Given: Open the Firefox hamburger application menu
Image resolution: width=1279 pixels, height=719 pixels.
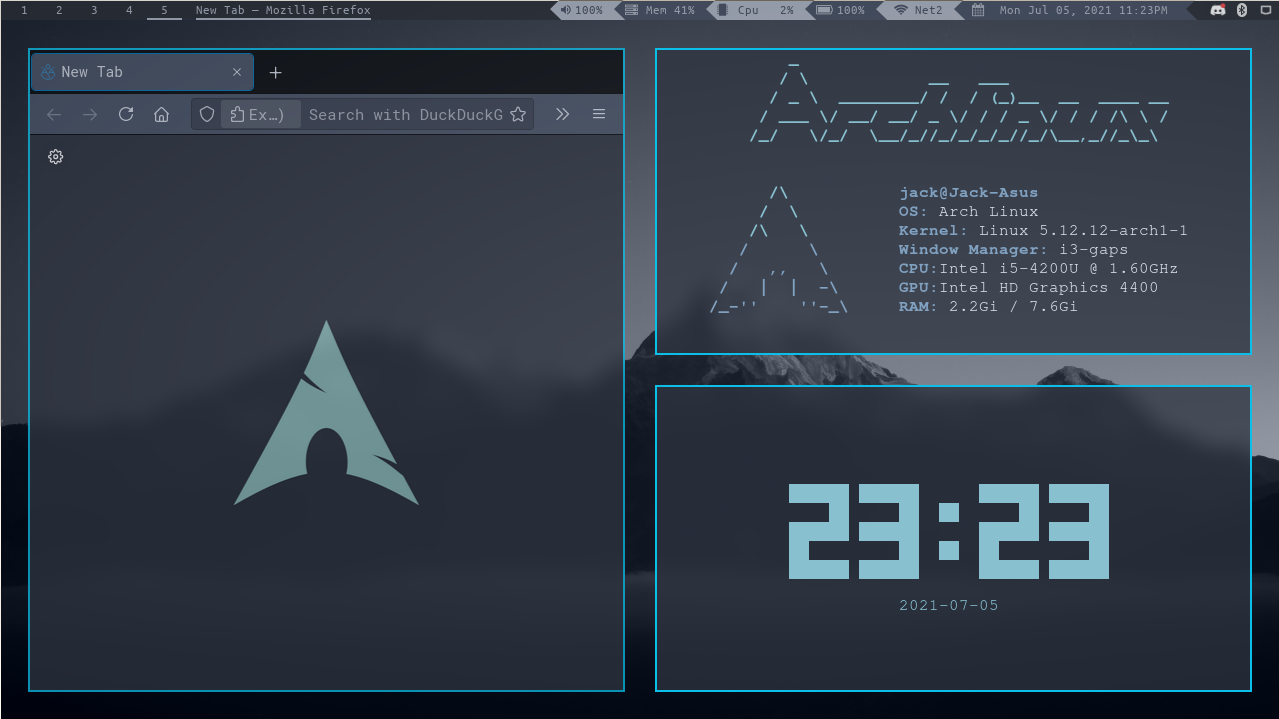Looking at the screenshot, I should click(599, 114).
